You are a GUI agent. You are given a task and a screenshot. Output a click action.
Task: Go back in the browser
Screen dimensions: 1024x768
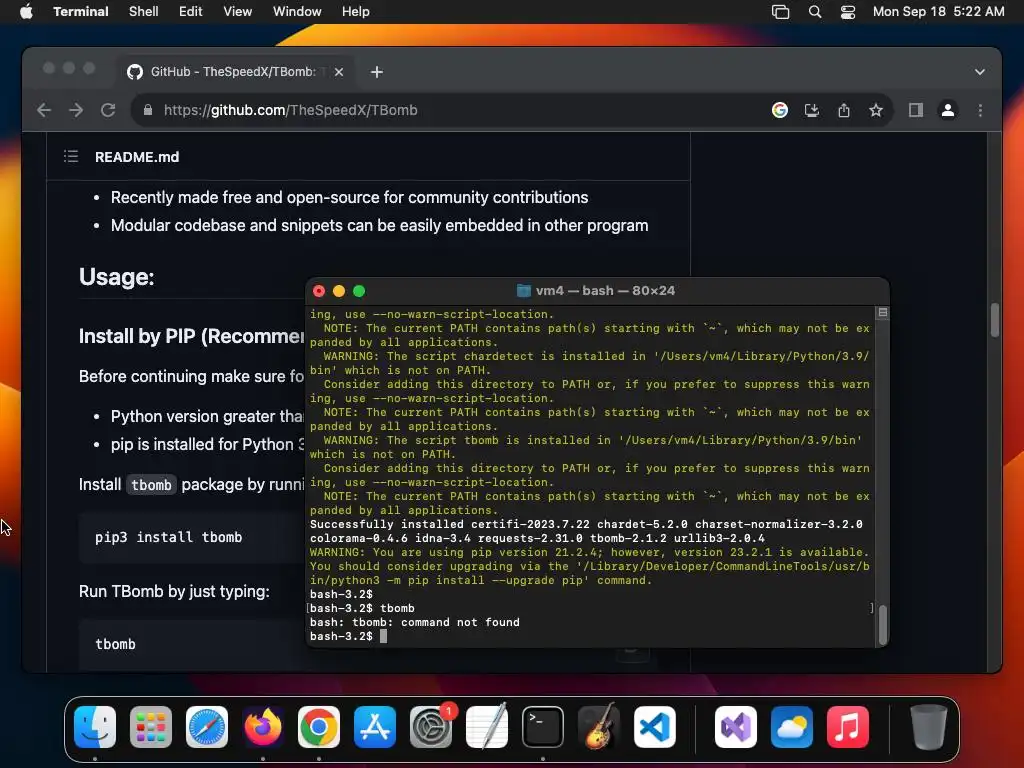coord(44,110)
